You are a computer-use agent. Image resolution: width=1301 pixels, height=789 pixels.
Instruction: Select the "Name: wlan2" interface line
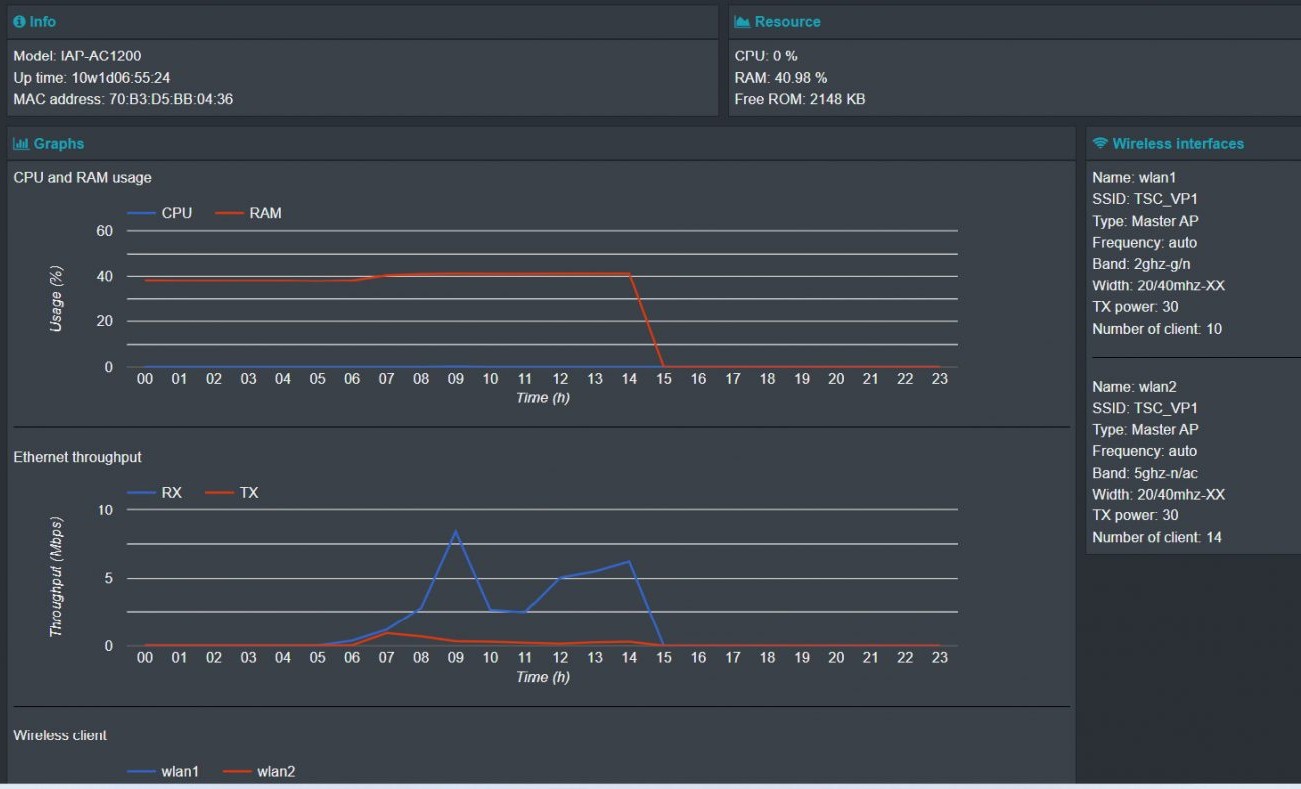(1134, 386)
